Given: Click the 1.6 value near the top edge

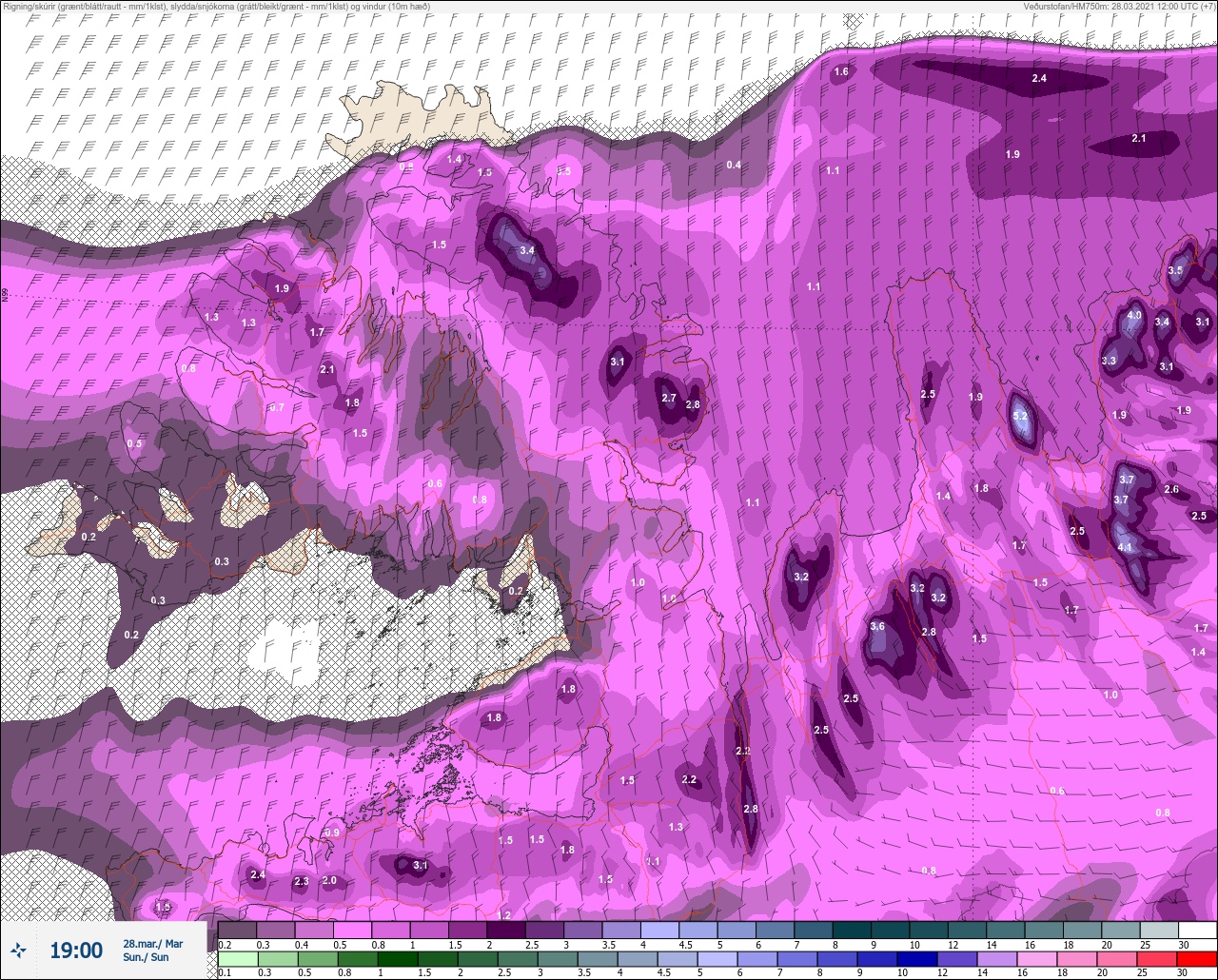Looking at the screenshot, I should point(841,71).
